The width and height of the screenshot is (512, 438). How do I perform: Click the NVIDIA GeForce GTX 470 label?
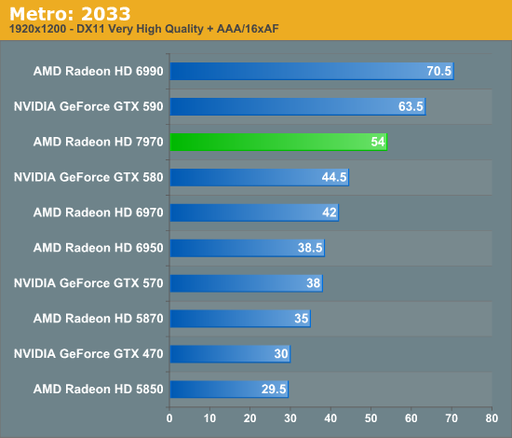click(x=89, y=354)
